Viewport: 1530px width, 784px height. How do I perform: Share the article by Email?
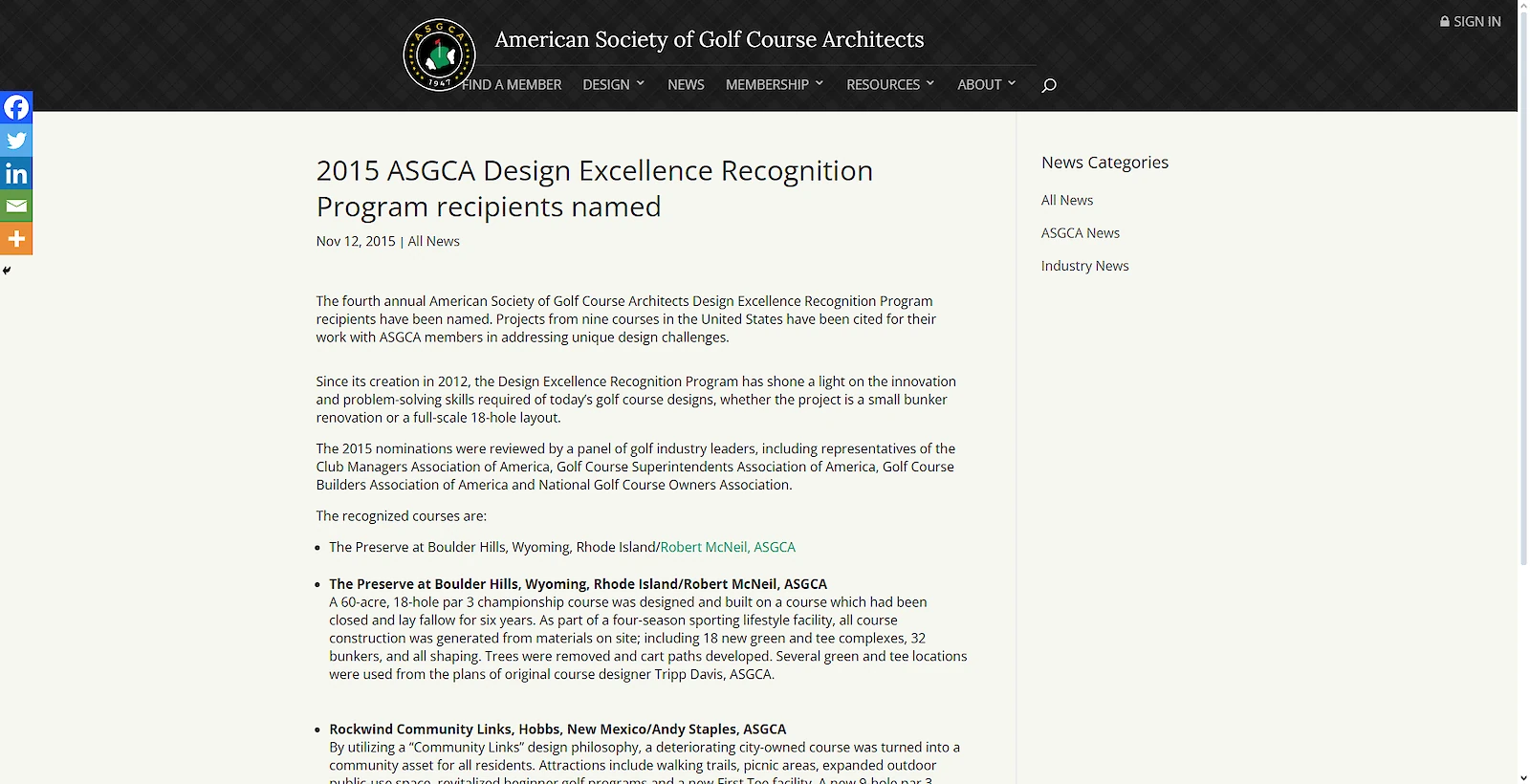point(16,206)
